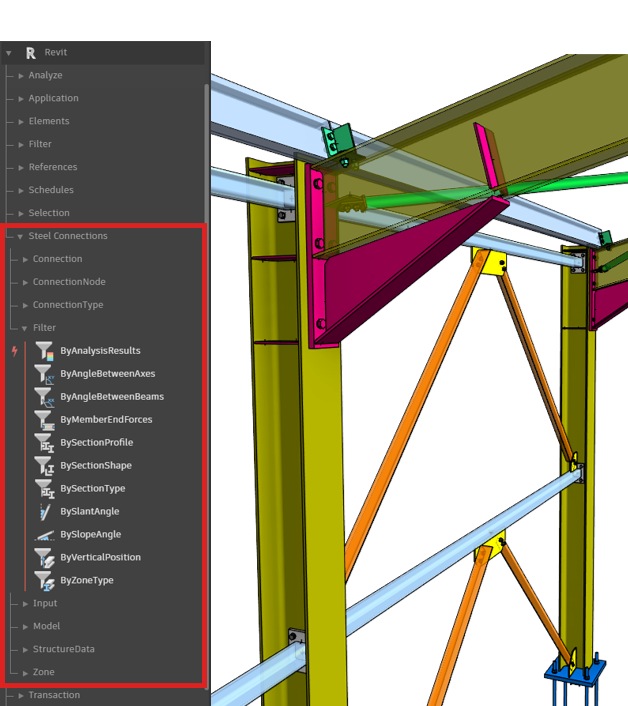This screenshot has width=628, height=706.
Task: Expand the Transaction category
Action: pos(21,696)
